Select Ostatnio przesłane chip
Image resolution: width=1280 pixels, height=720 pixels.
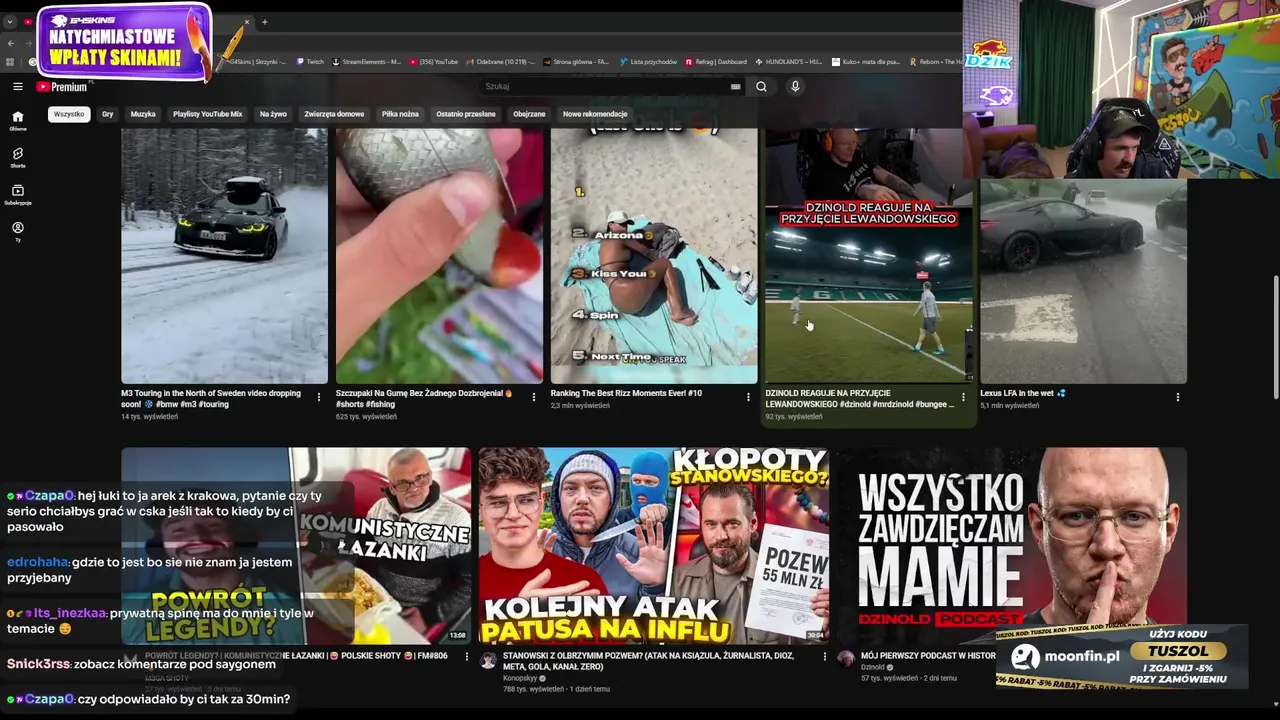[x=466, y=114]
